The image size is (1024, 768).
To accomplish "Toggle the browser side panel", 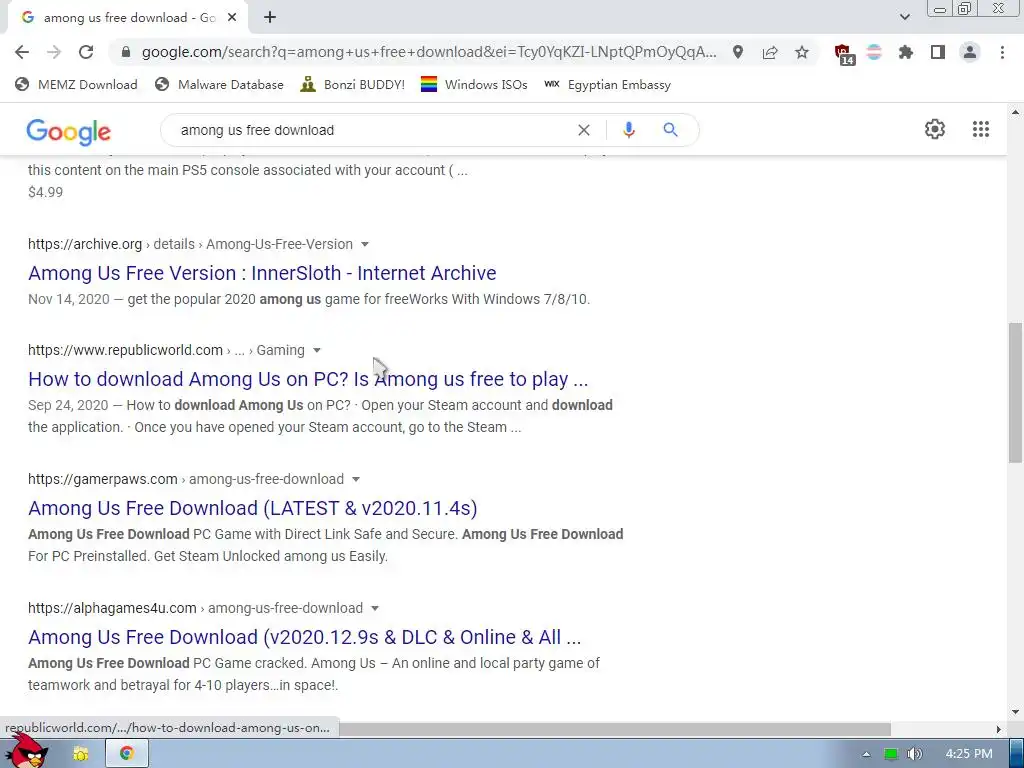I will point(938,52).
